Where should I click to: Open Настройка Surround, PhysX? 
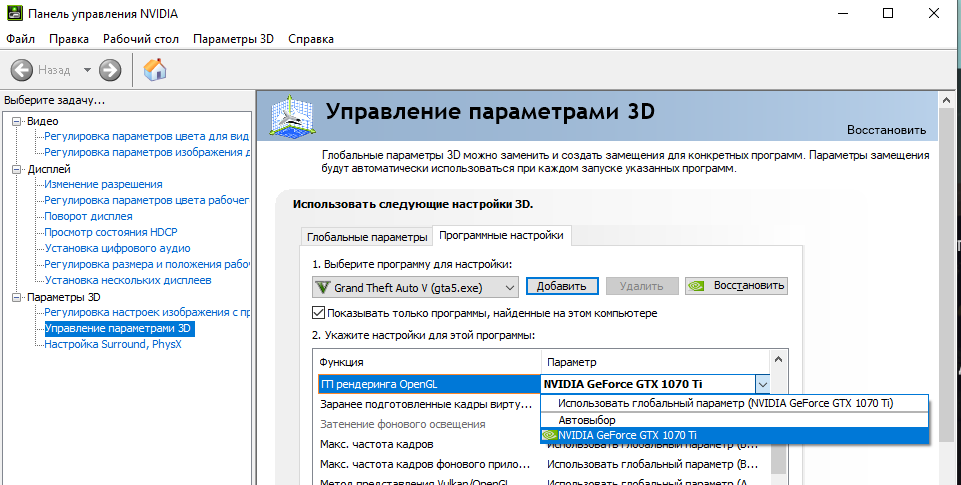pyautogui.click(x=113, y=344)
